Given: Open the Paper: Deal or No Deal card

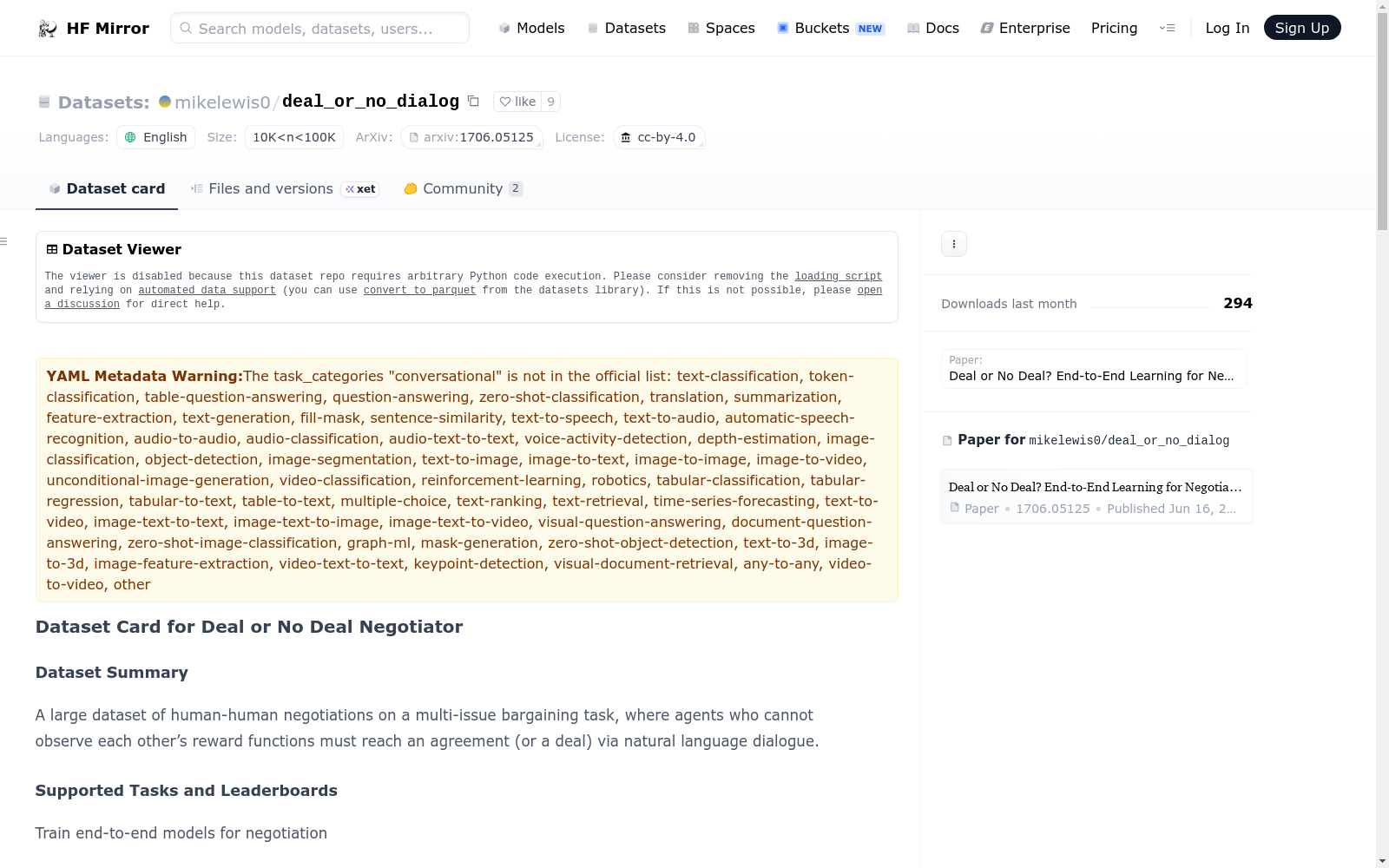Looking at the screenshot, I should (1094, 369).
